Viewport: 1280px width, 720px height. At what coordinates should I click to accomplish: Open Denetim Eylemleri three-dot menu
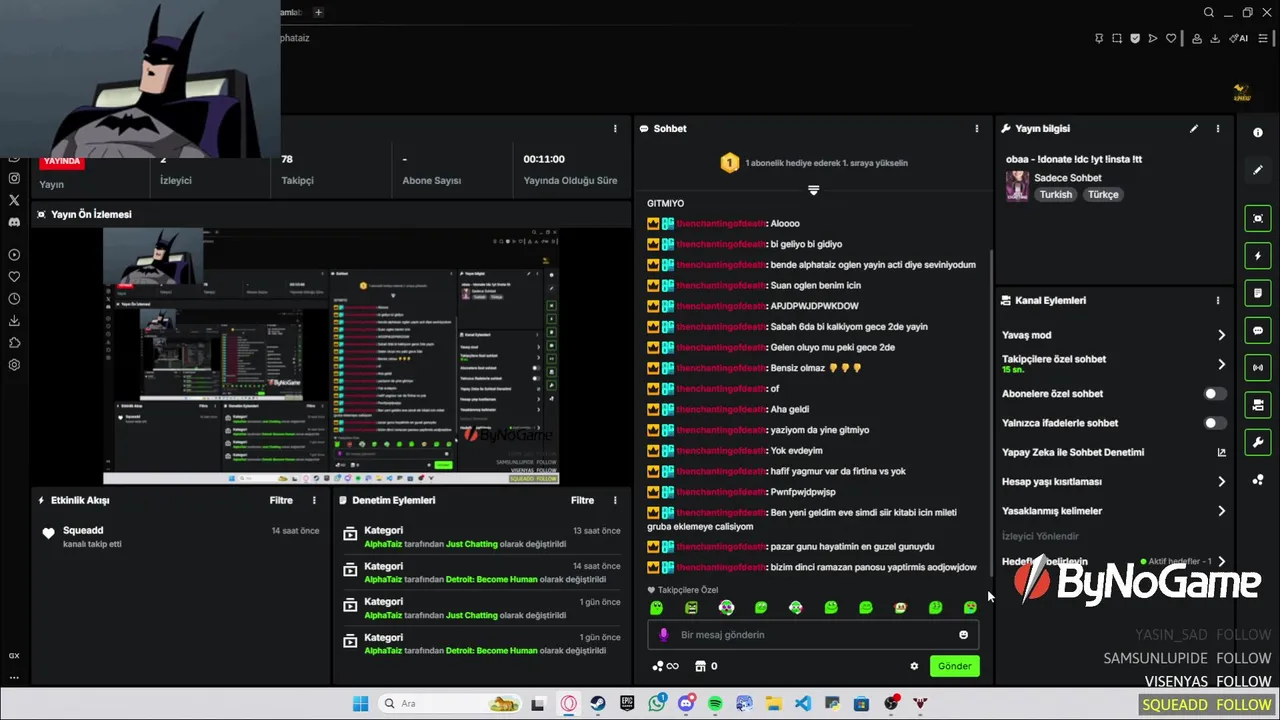(615, 500)
